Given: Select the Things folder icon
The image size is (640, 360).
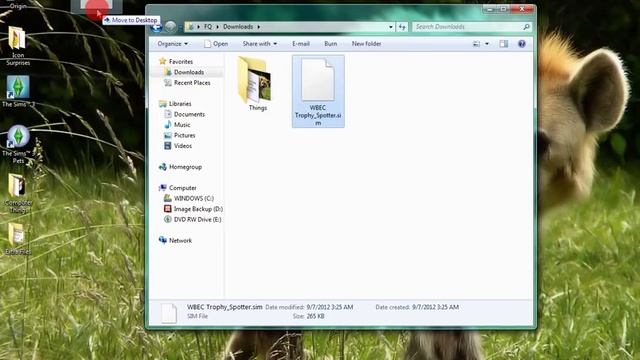Looking at the screenshot, I should point(255,80).
